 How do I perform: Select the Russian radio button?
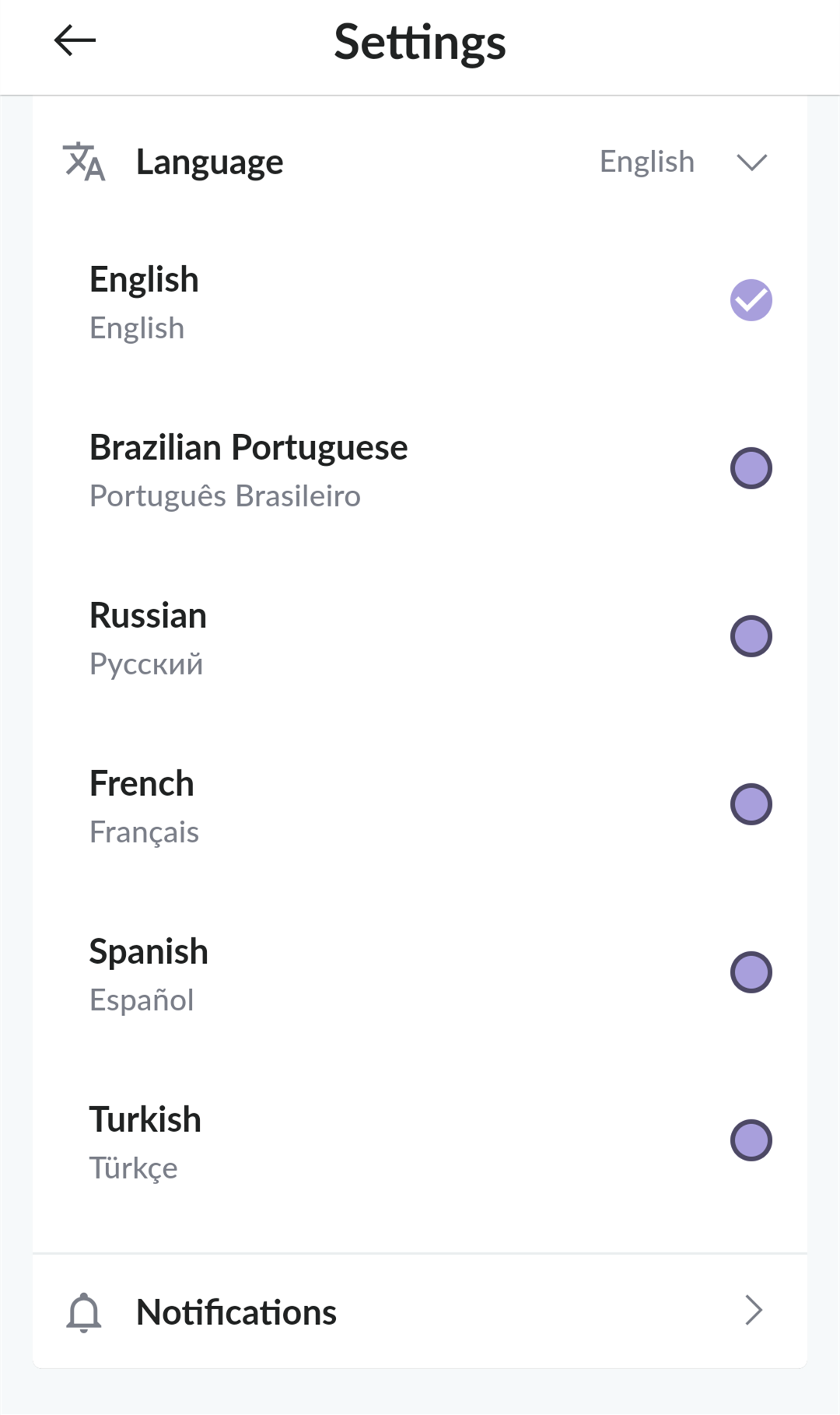click(751, 636)
